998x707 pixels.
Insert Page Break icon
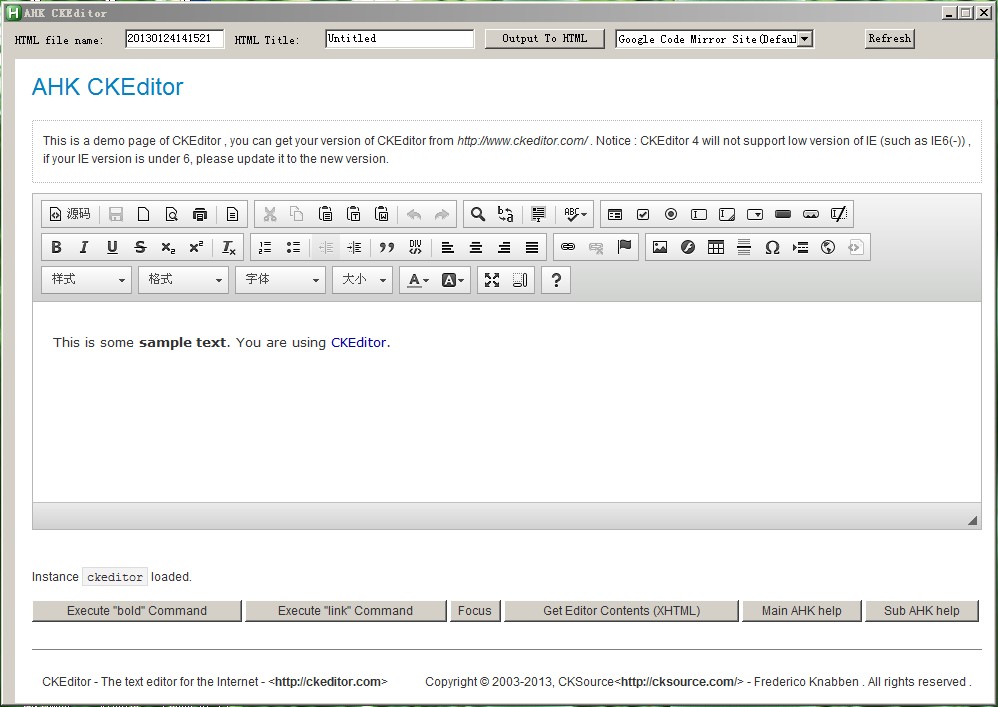[800, 248]
